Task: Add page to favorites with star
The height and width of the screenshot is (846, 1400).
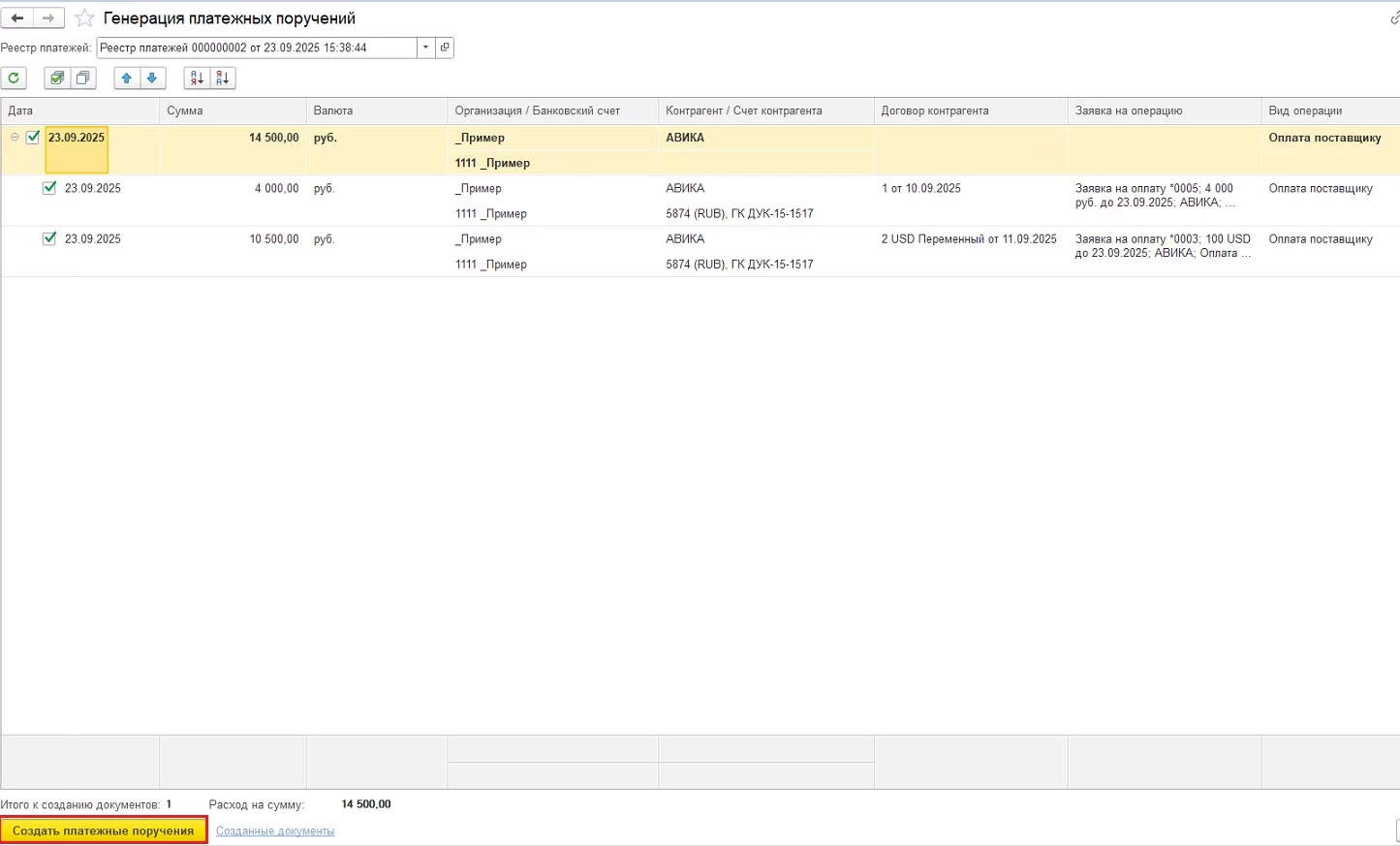Action: coord(85,18)
